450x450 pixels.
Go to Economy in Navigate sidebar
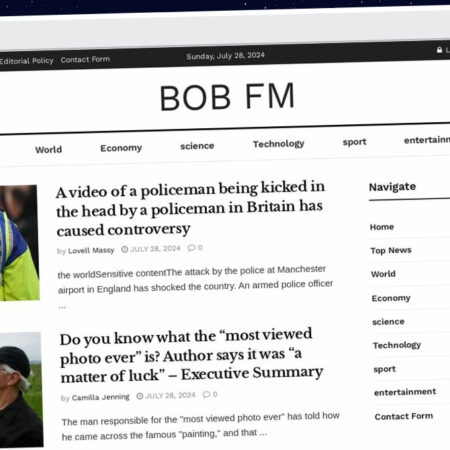[x=391, y=298]
